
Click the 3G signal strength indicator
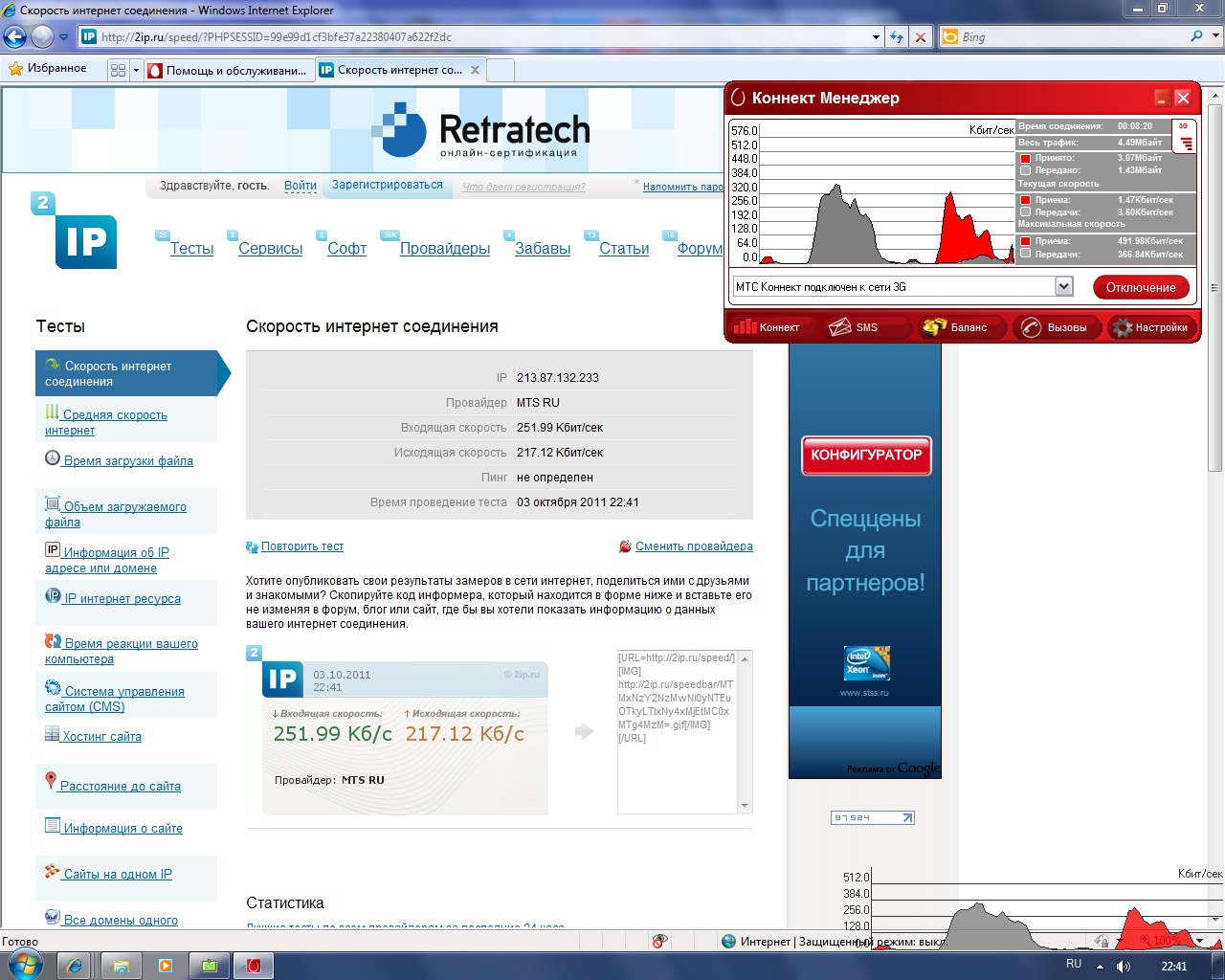pyautogui.click(x=1186, y=137)
